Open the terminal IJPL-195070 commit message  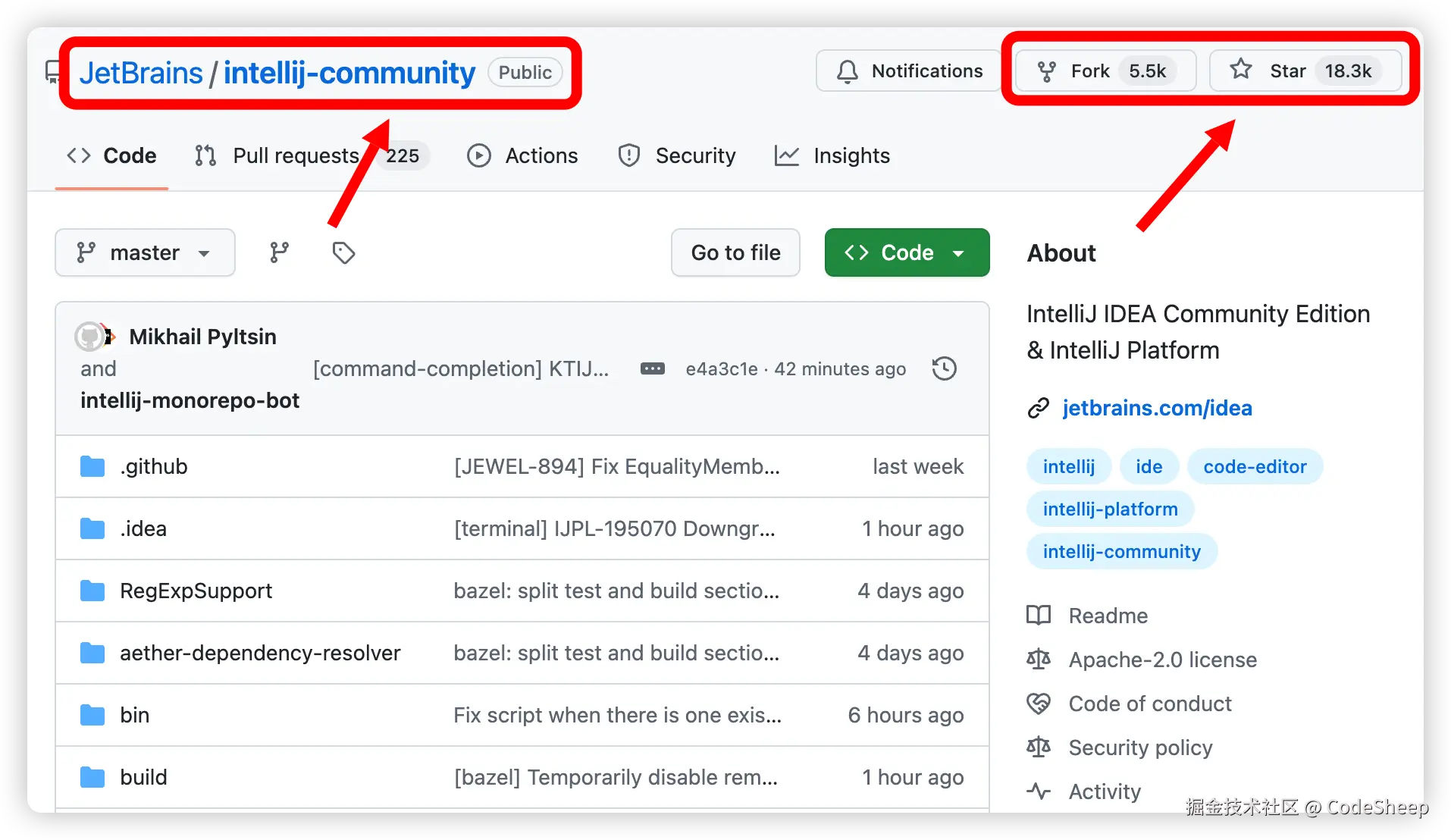(614, 528)
